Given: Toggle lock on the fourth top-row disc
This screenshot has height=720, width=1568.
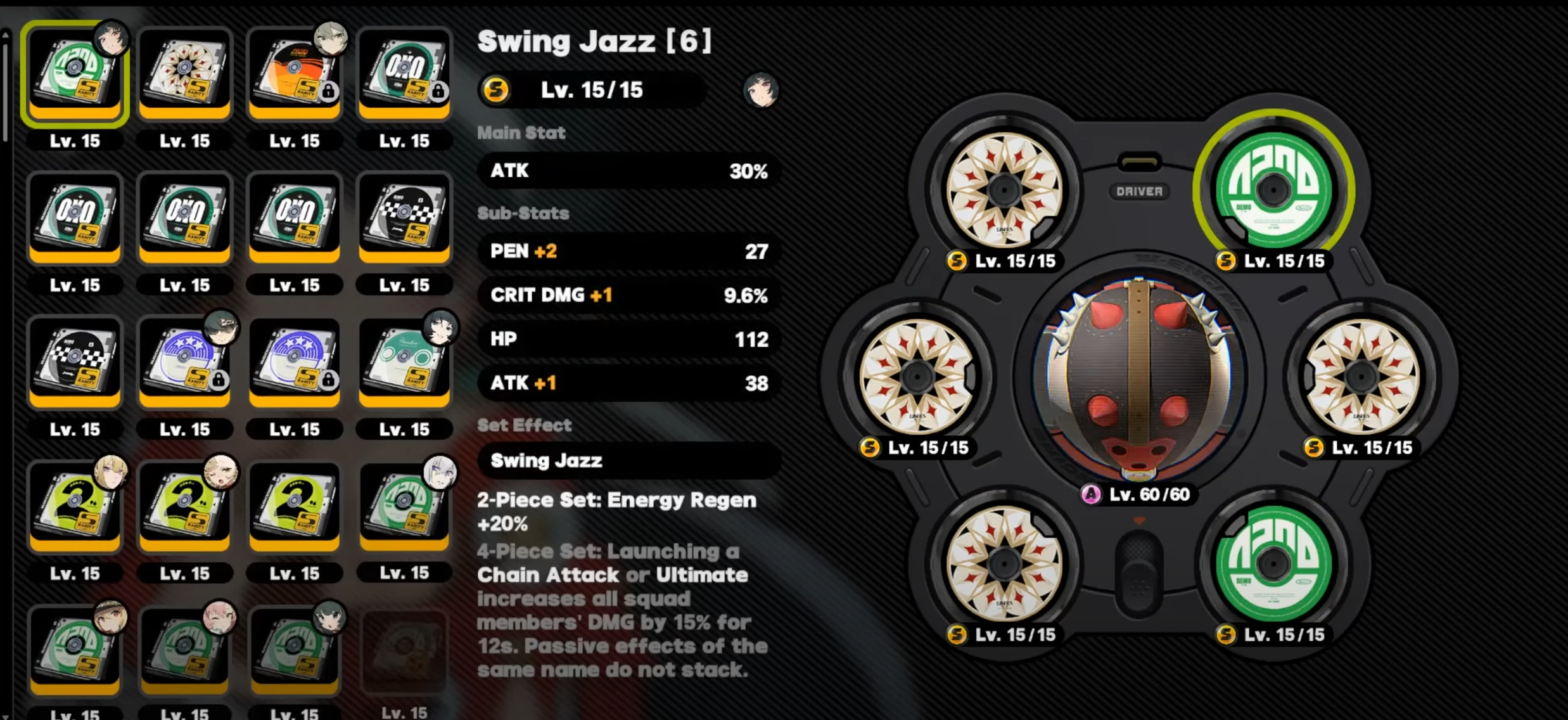Looking at the screenshot, I should point(438,92).
